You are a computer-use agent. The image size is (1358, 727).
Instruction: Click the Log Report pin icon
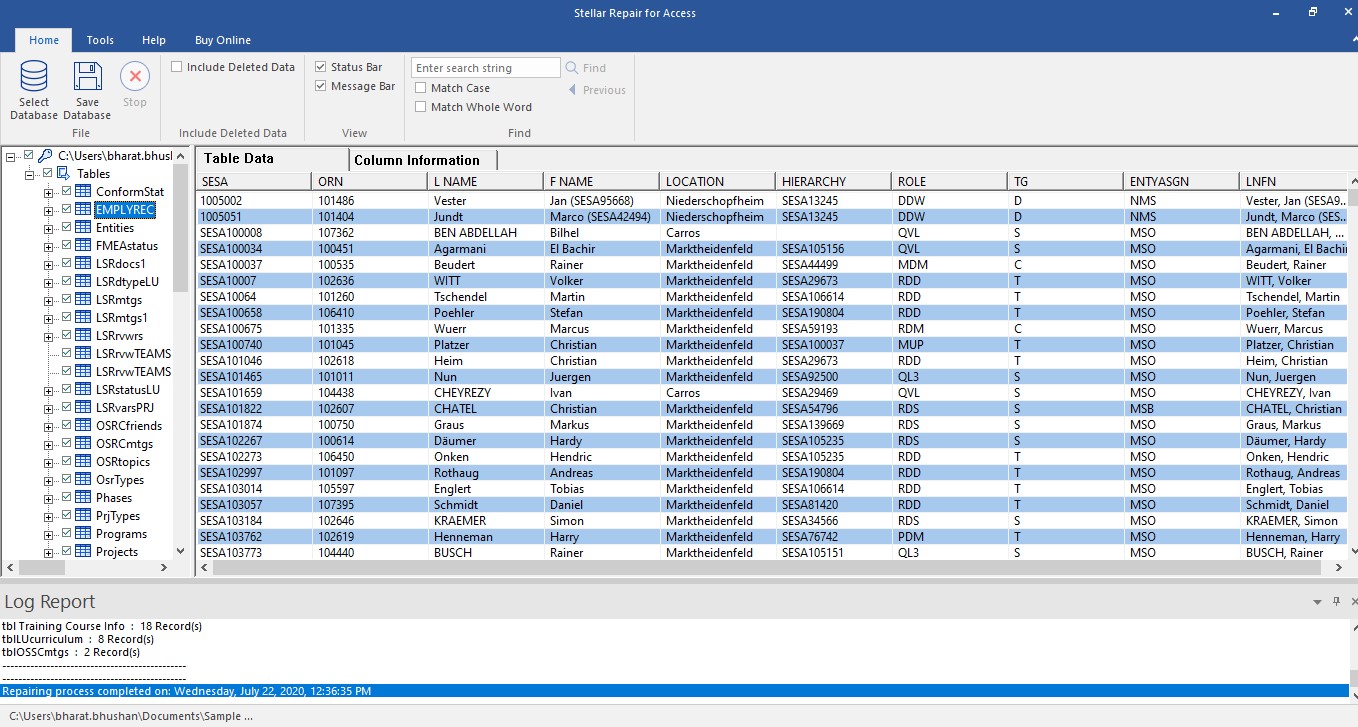1336,601
